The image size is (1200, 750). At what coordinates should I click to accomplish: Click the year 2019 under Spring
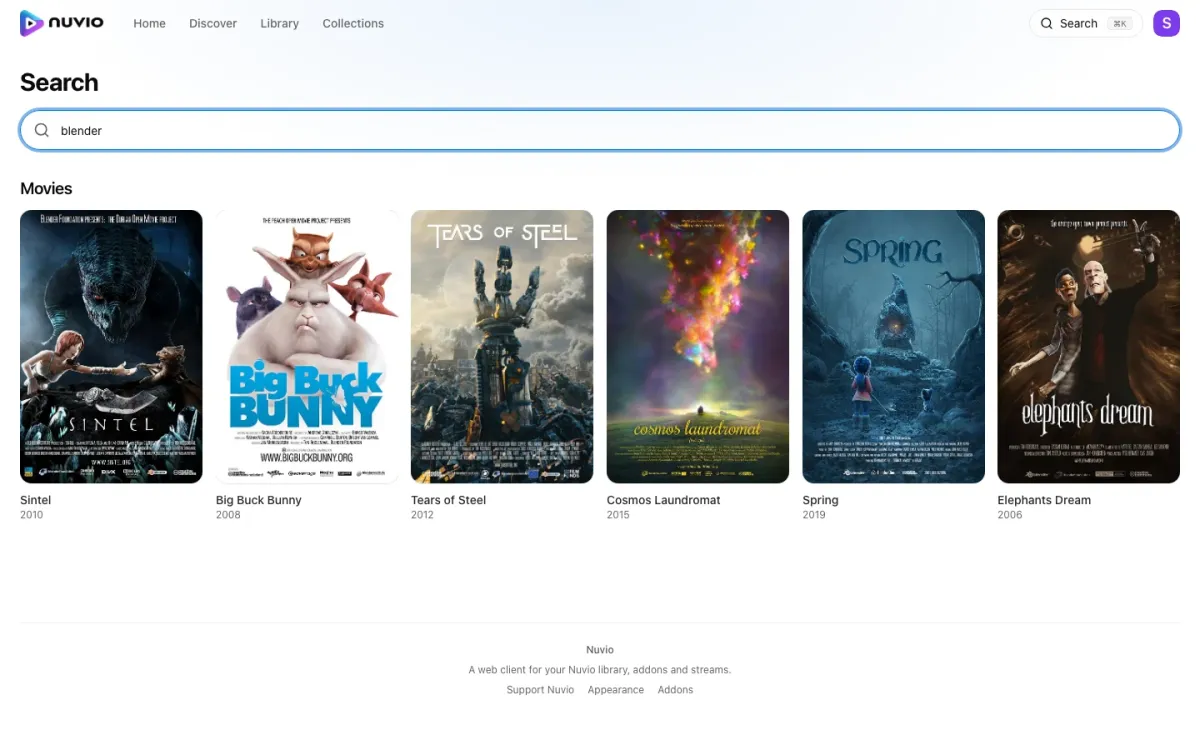[814, 515]
